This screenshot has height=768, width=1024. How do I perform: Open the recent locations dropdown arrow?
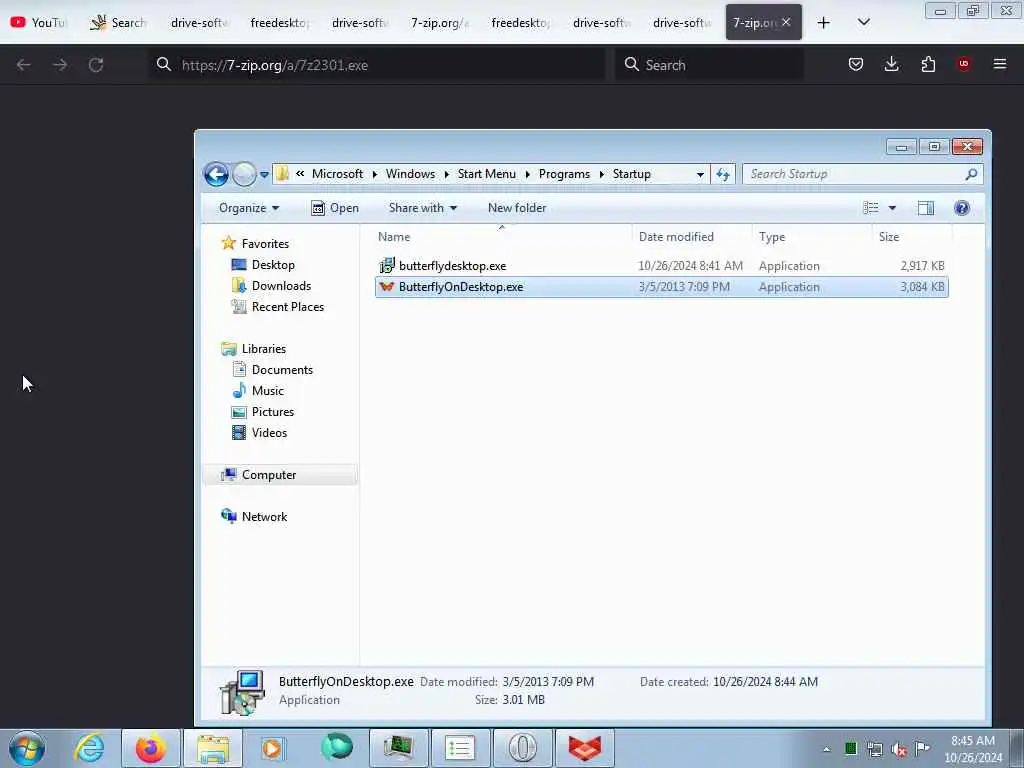tap(264, 174)
